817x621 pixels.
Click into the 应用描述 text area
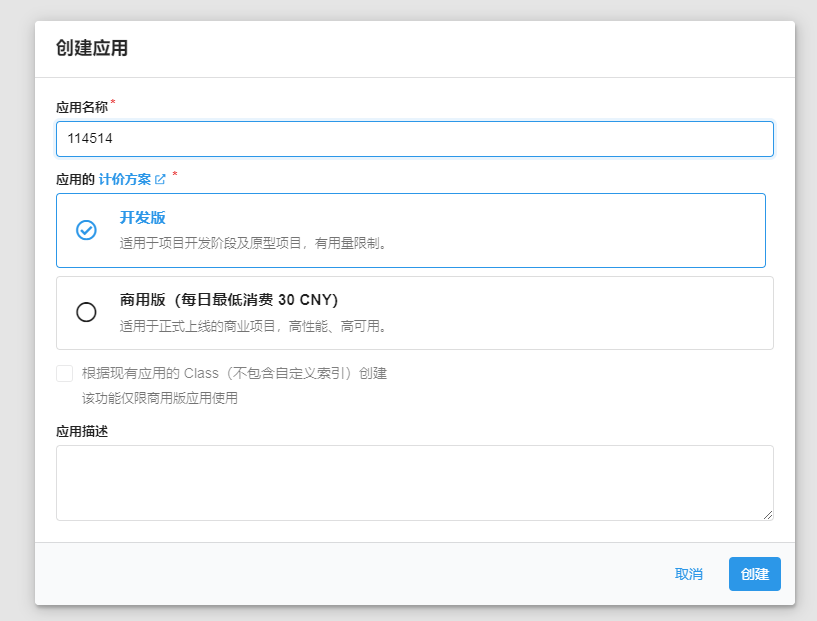click(x=414, y=482)
